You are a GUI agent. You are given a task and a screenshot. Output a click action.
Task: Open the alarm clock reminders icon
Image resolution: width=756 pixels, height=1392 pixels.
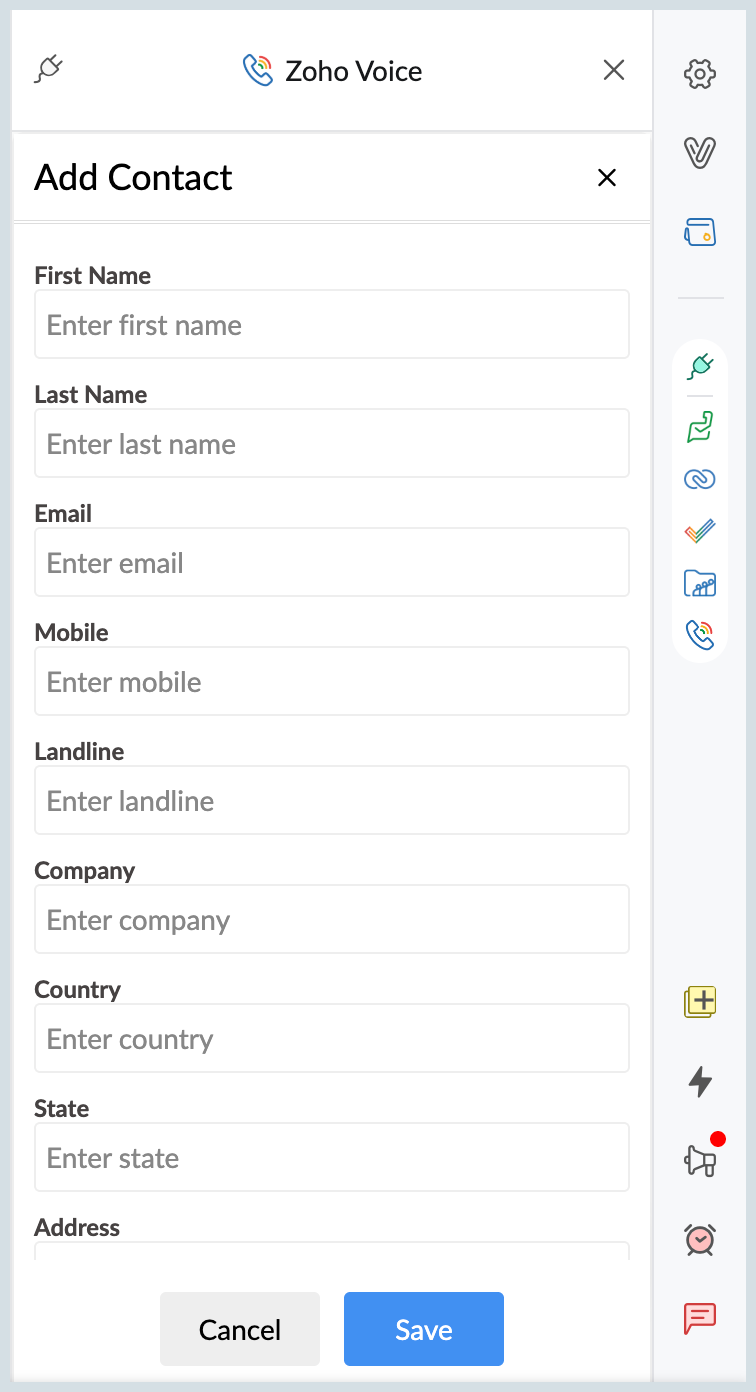700,1239
